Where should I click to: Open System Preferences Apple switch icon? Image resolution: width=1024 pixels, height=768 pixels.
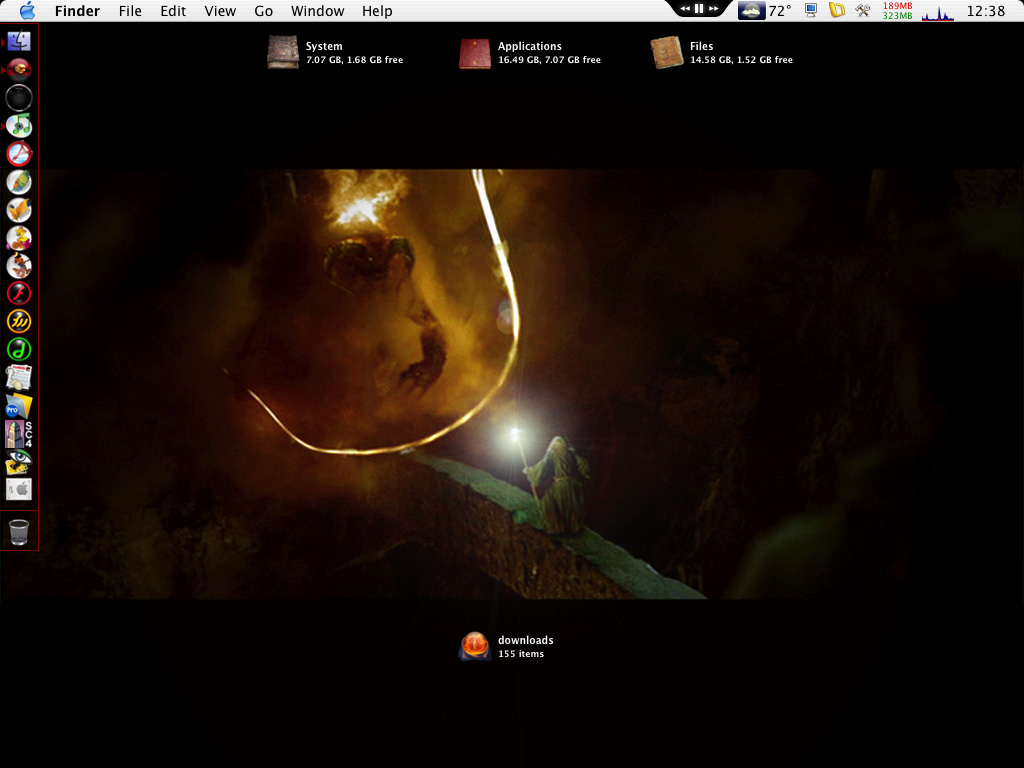click(x=19, y=489)
